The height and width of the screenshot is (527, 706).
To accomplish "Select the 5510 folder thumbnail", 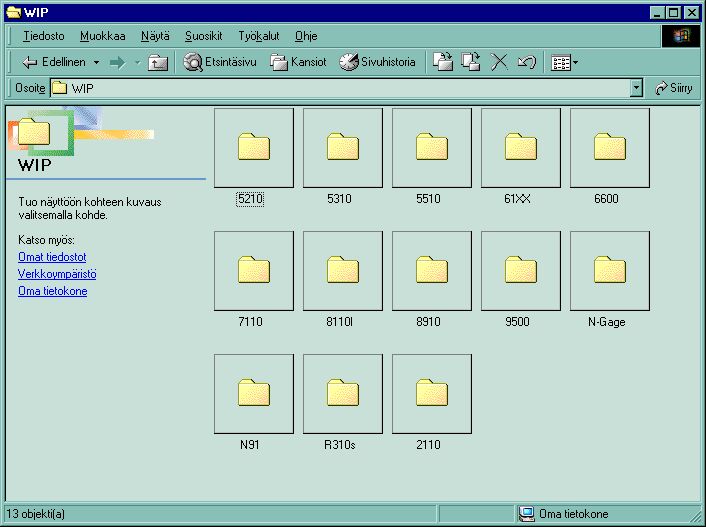I will pyautogui.click(x=432, y=148).
